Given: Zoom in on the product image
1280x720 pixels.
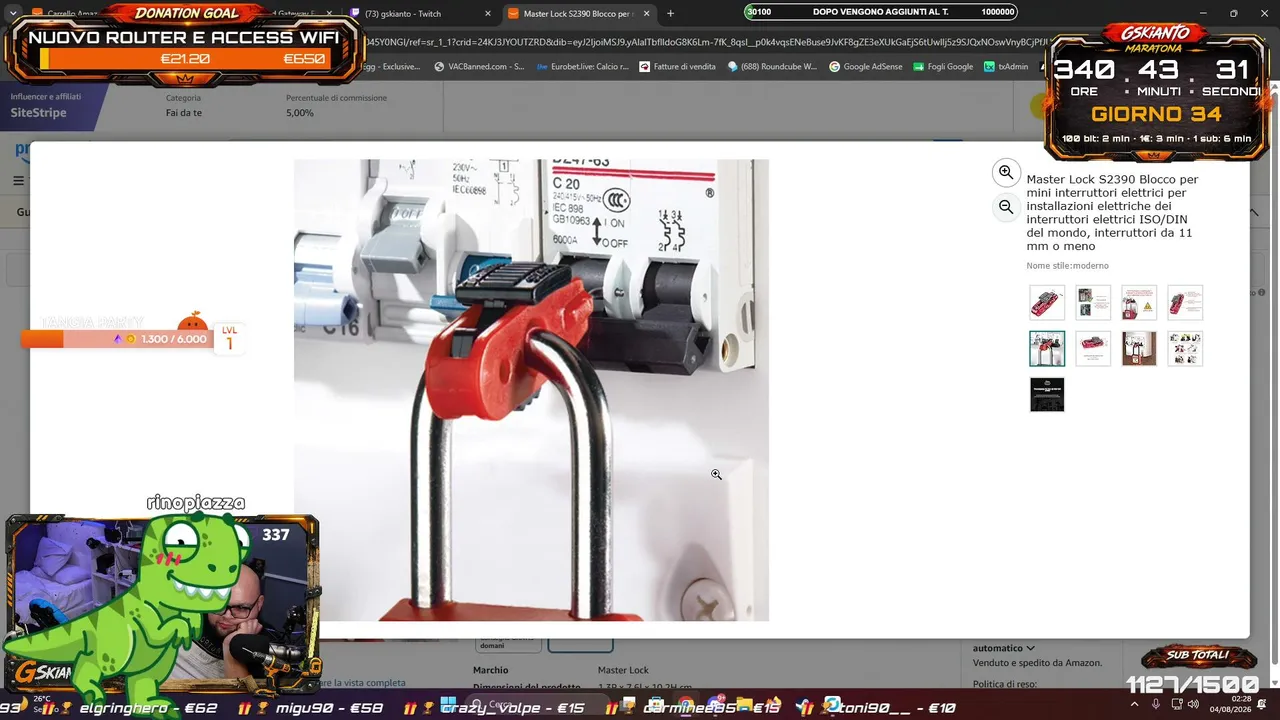Looking at the screenshot, I should 1006,173.
